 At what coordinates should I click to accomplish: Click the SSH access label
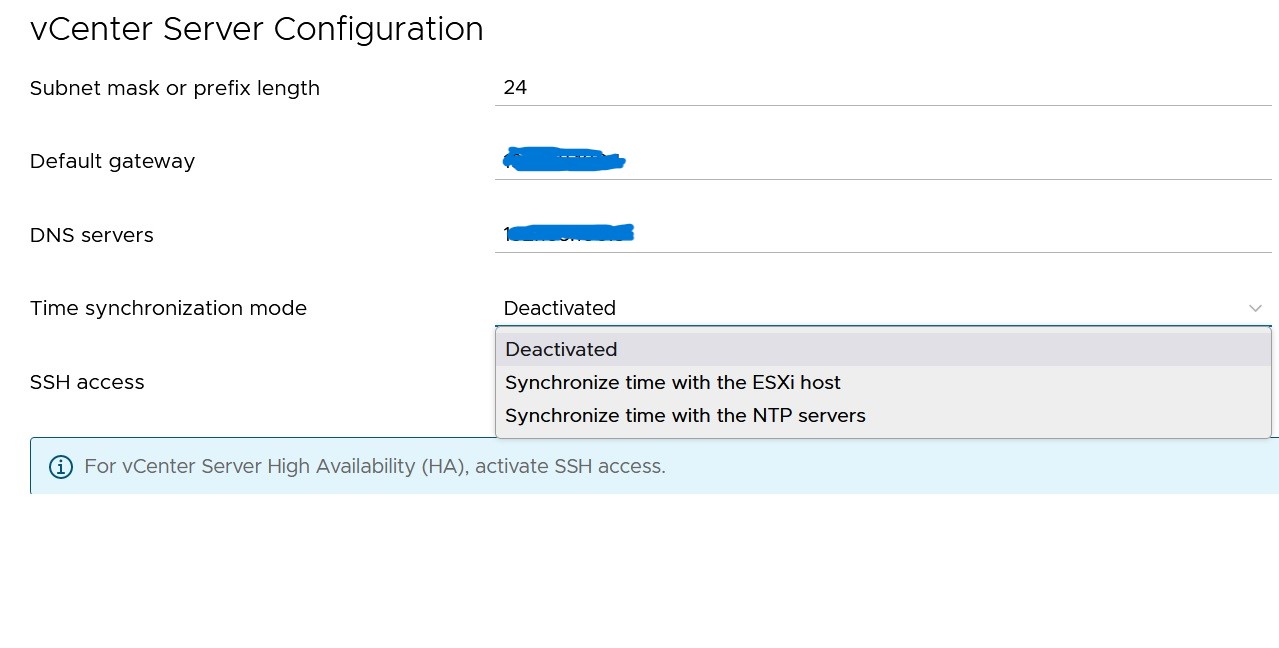coord(87,382)
